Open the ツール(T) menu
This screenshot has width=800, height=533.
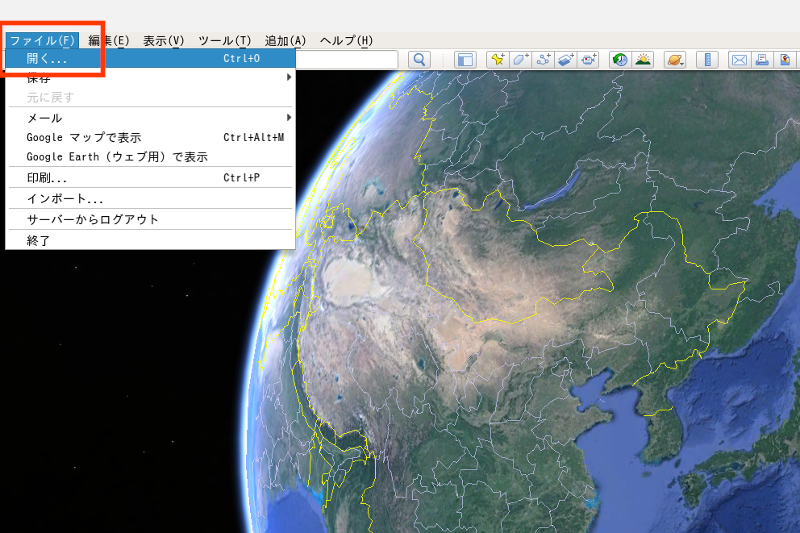click(224, 40)
